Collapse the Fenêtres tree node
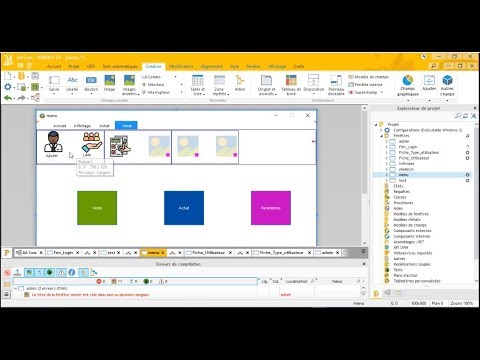The image size is (480, 360). 381,136
